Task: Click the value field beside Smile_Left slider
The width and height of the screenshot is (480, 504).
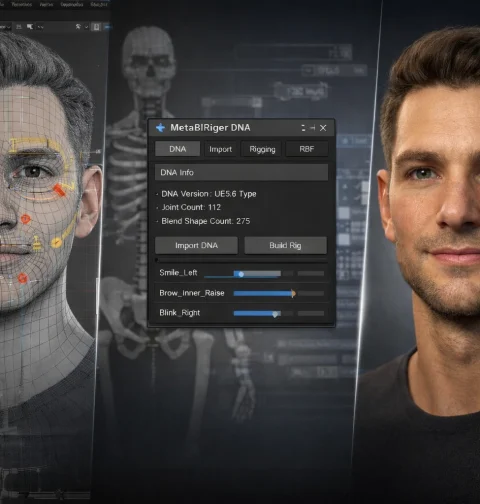Action: click(x=311, y=273)
